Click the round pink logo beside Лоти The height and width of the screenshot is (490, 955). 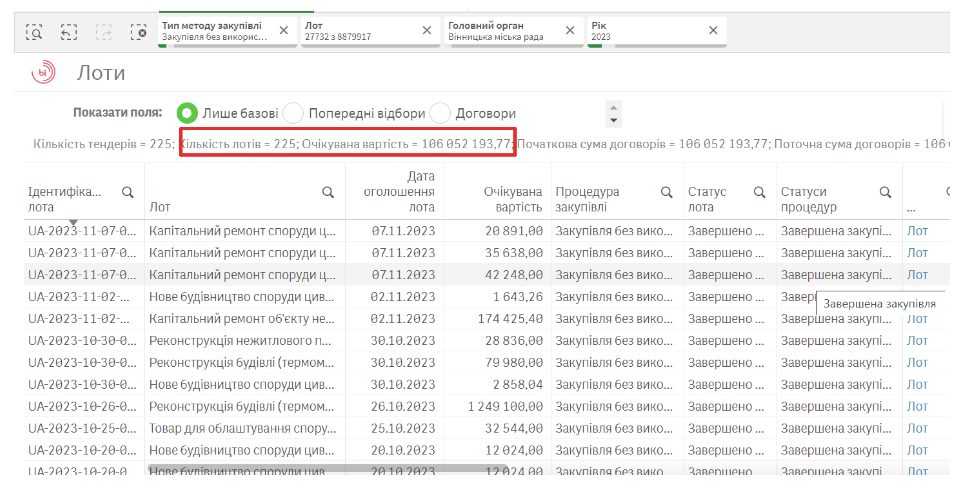coord(46,73)
